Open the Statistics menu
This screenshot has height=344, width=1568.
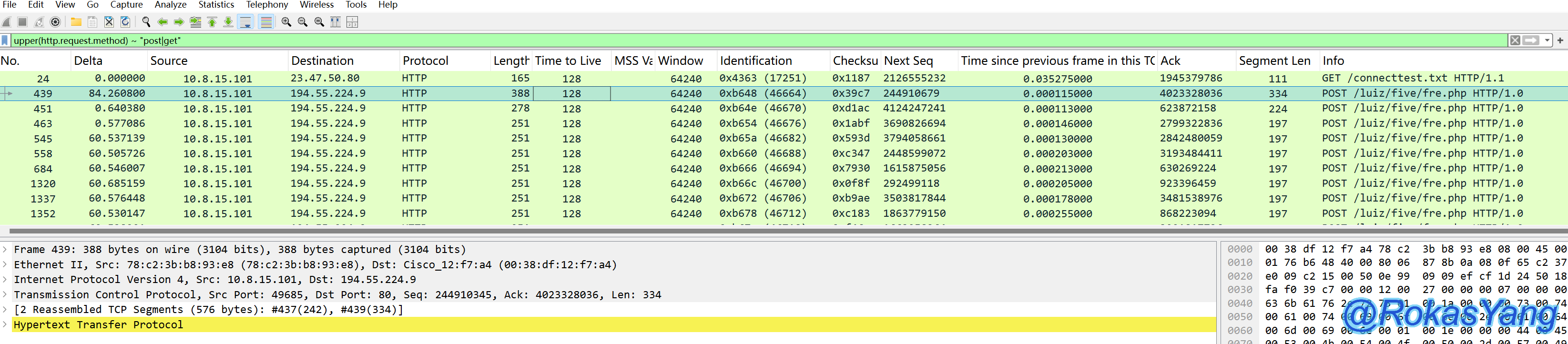click(x=216, y=5)
